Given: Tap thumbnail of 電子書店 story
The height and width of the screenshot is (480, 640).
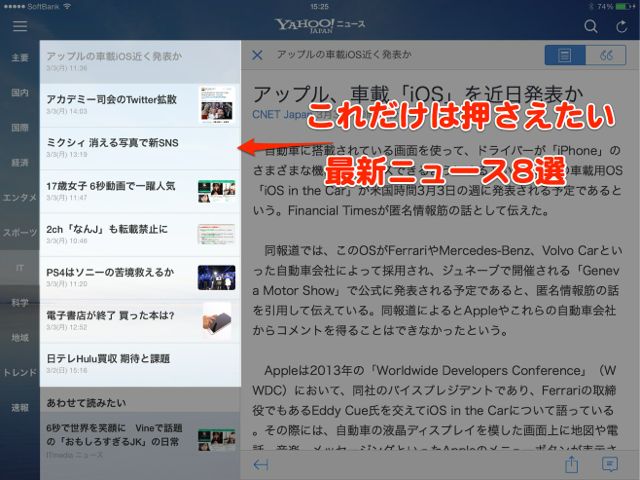Looking at the screenshot, I should coord(217,321).
